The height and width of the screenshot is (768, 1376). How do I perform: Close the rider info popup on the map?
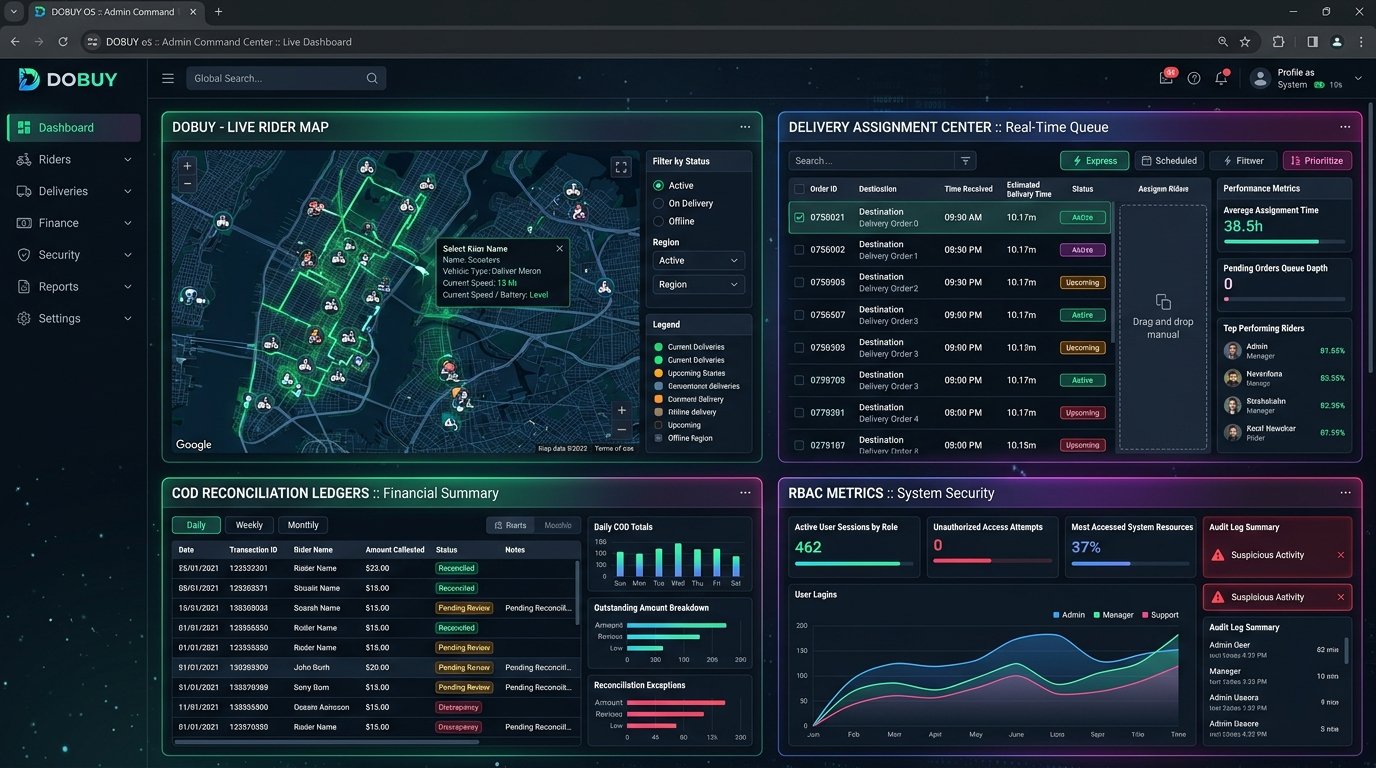pos(559,248)
